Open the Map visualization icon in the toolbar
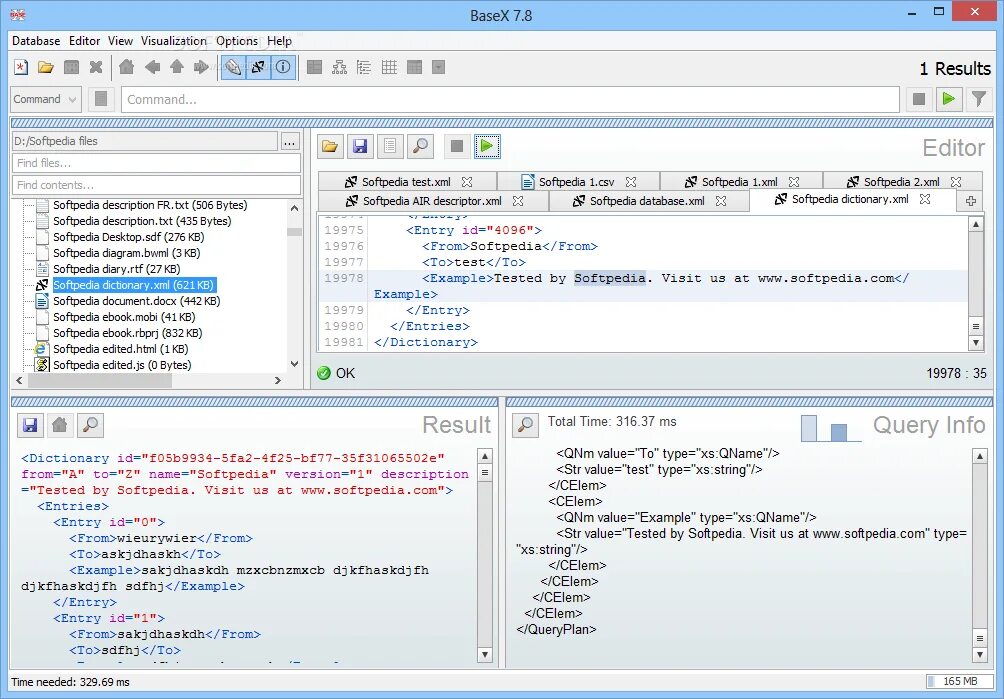Image resolution: width=1004 pixels, height=699 pixels. [315, 67]
